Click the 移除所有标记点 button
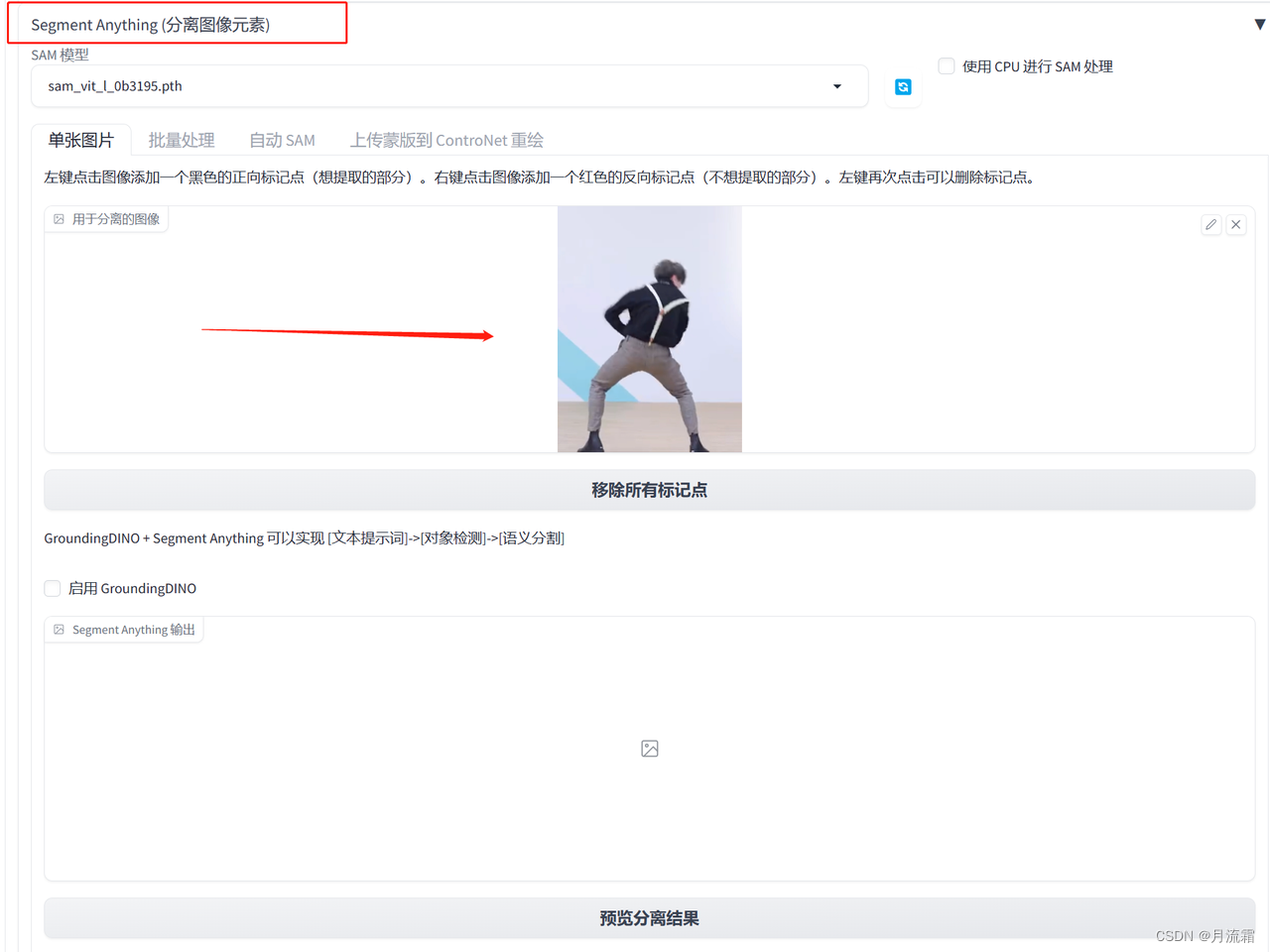The height and width of the screenshot is (952, 1270). [650, 490]
